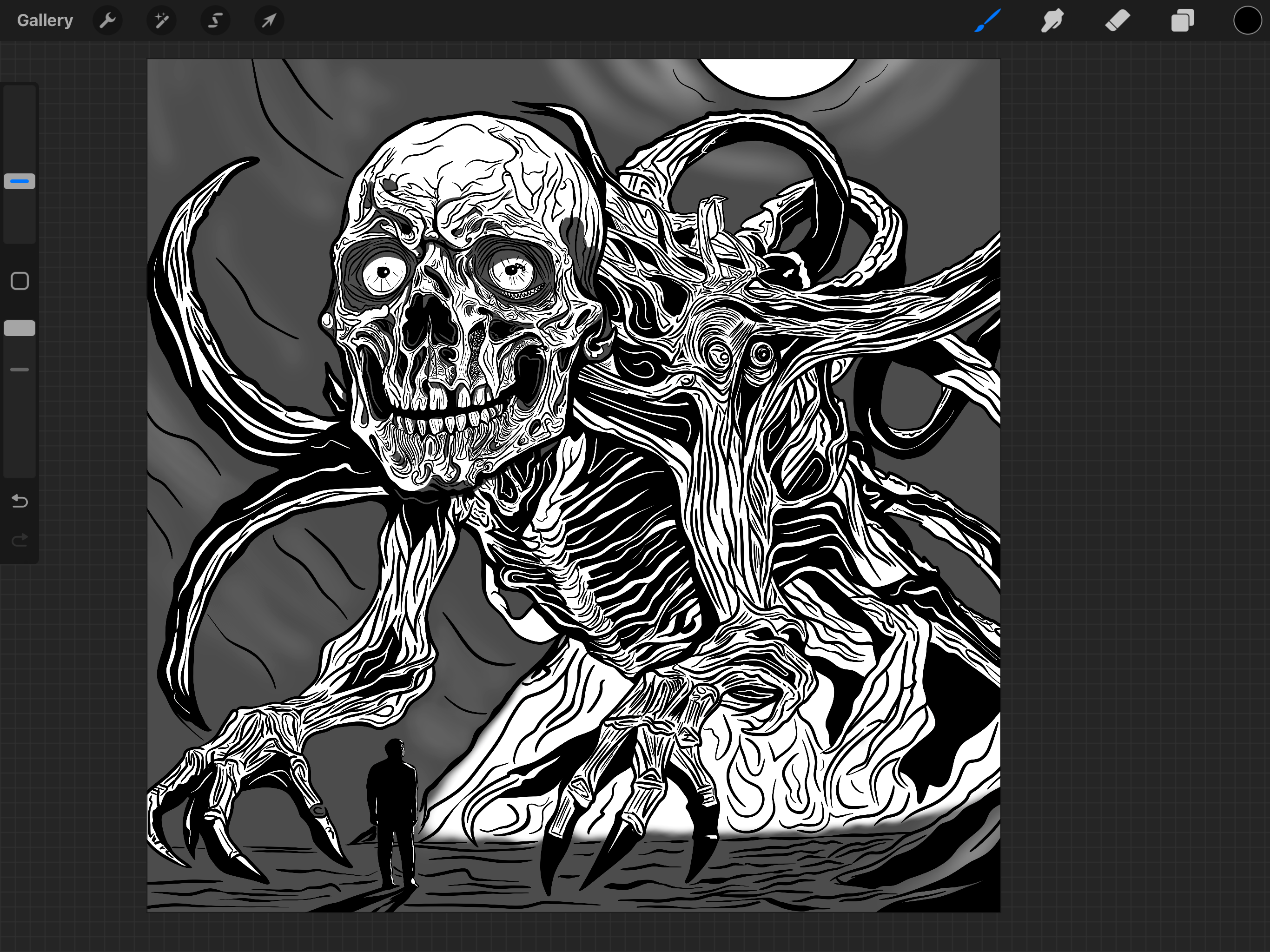Redo the last undone action
The height and width of the screenshot is (952, 1270).
point(20,540)
